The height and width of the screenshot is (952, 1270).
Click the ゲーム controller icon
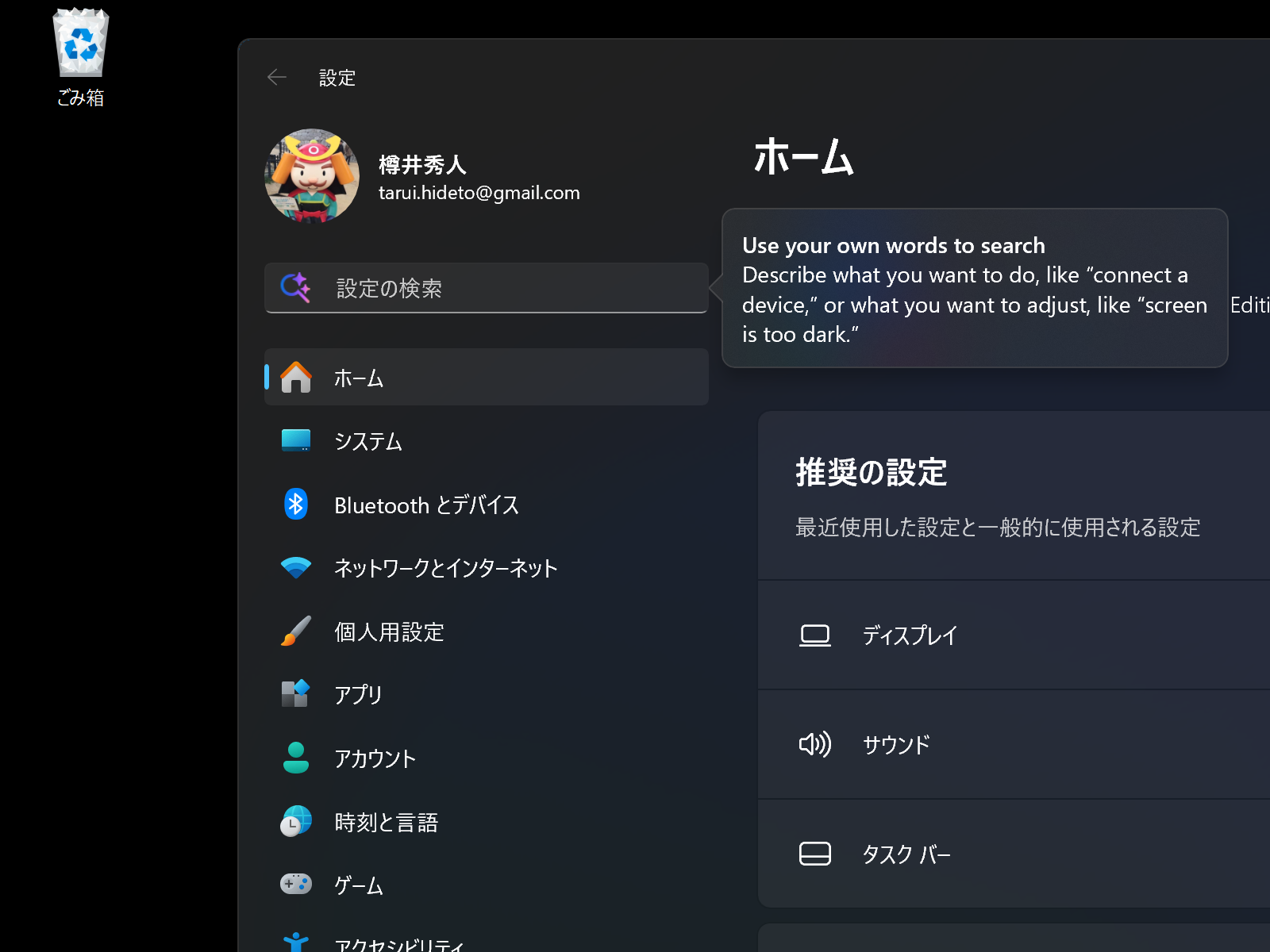(x=295, y=885)
